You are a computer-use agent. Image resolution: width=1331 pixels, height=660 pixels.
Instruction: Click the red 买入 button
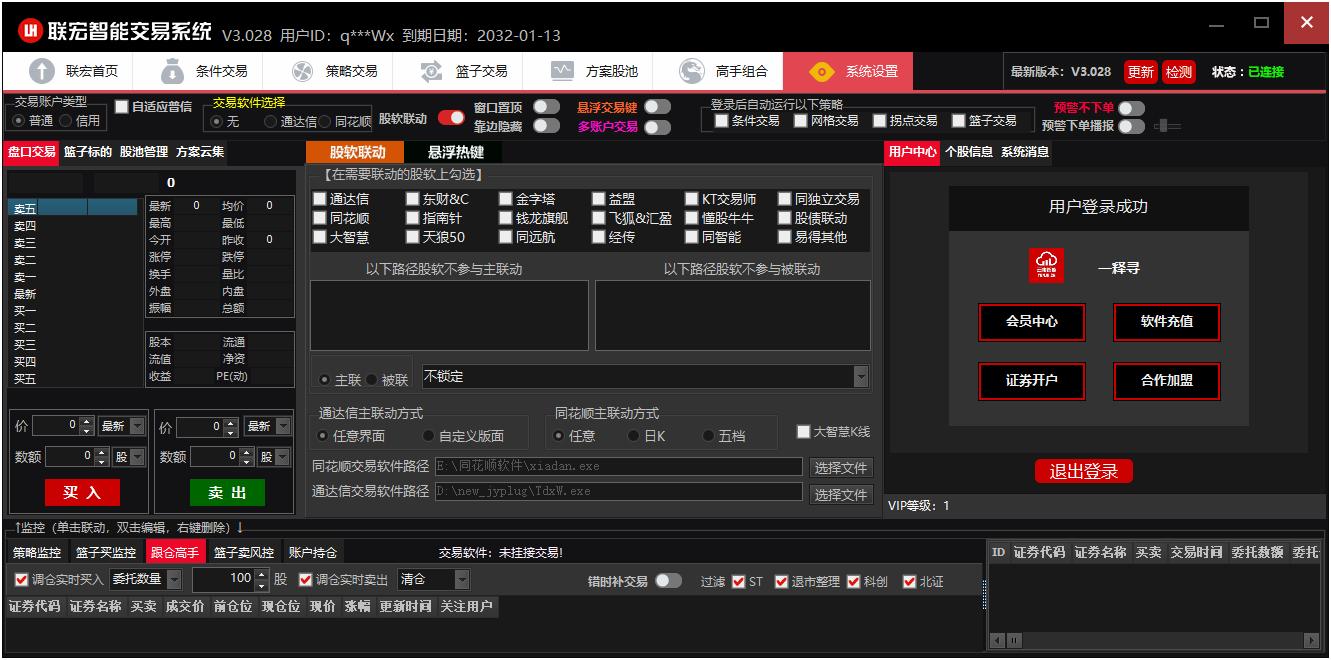coord(82,493)
